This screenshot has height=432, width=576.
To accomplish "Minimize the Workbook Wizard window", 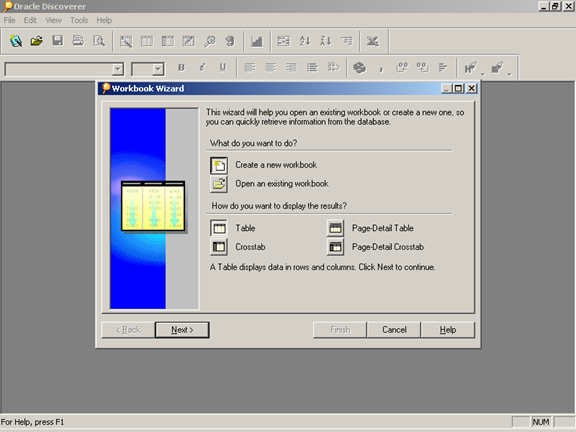I will point(446,88).
